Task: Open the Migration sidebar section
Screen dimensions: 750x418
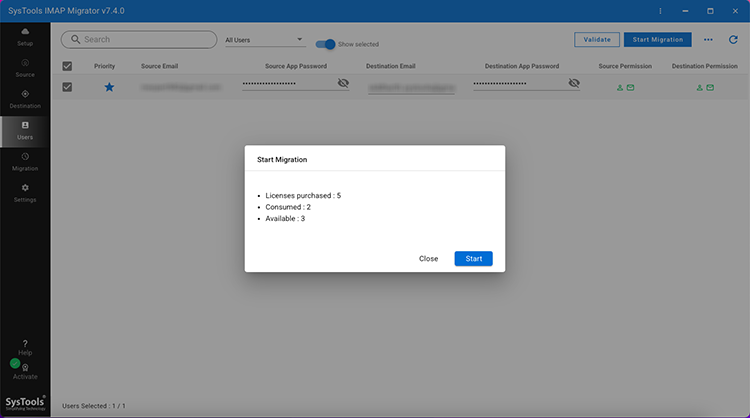Action: coord(25,162)
